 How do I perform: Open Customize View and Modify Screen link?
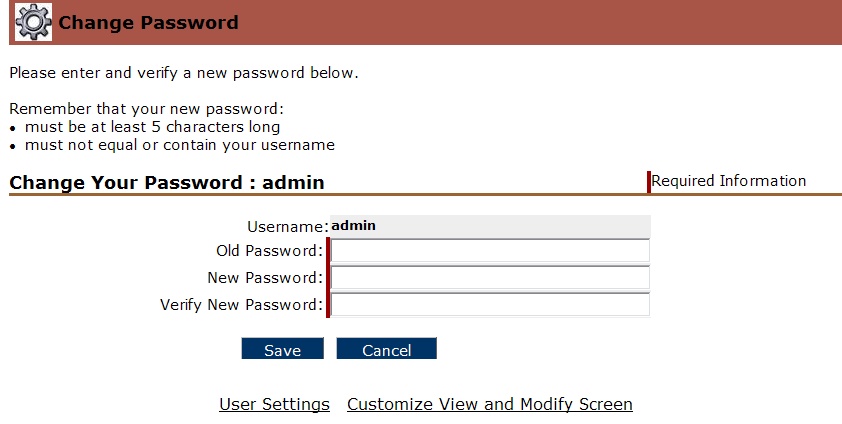(x=490, y=404)
